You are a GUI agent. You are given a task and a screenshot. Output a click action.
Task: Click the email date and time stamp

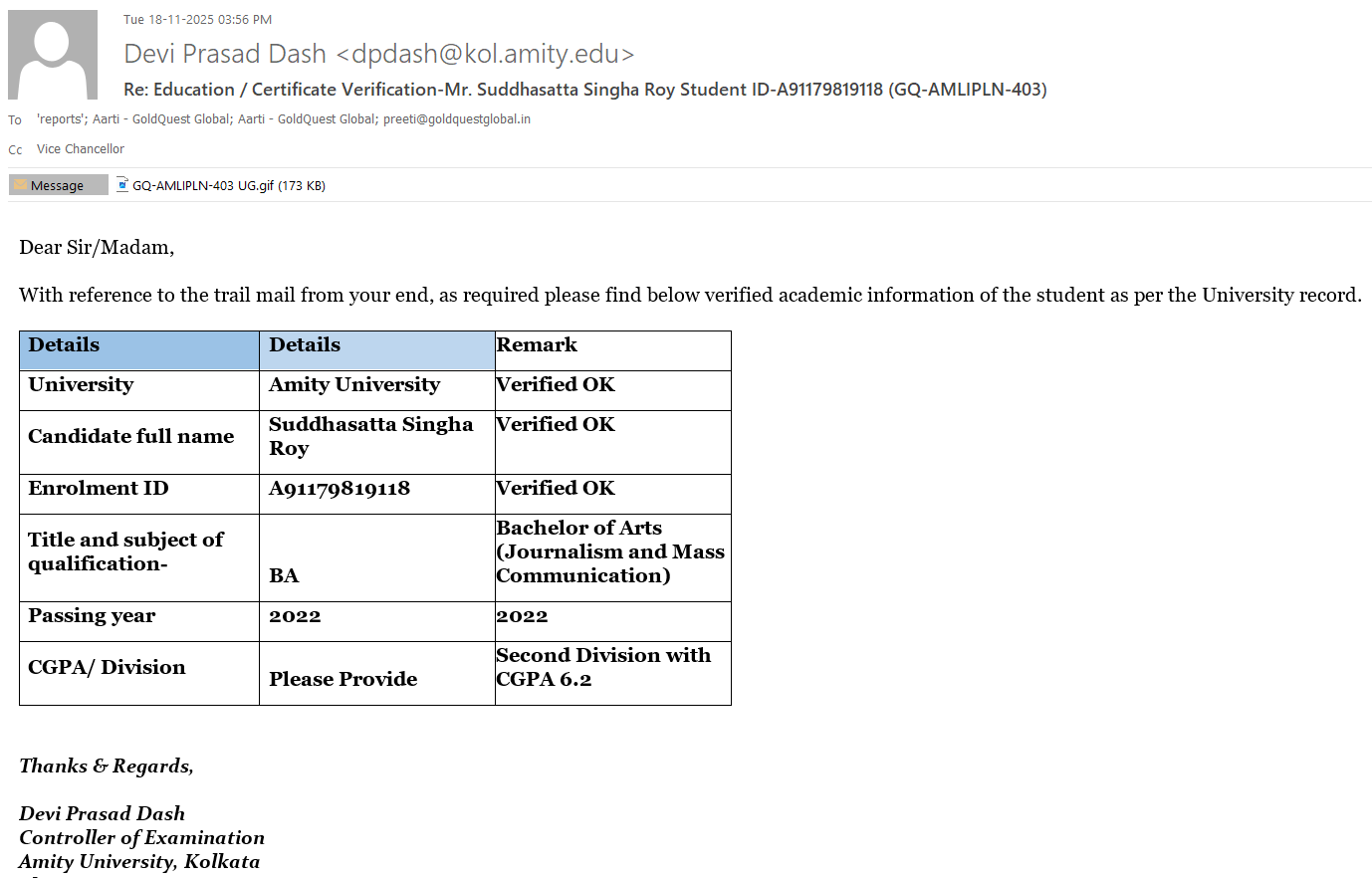click(197, 20)
